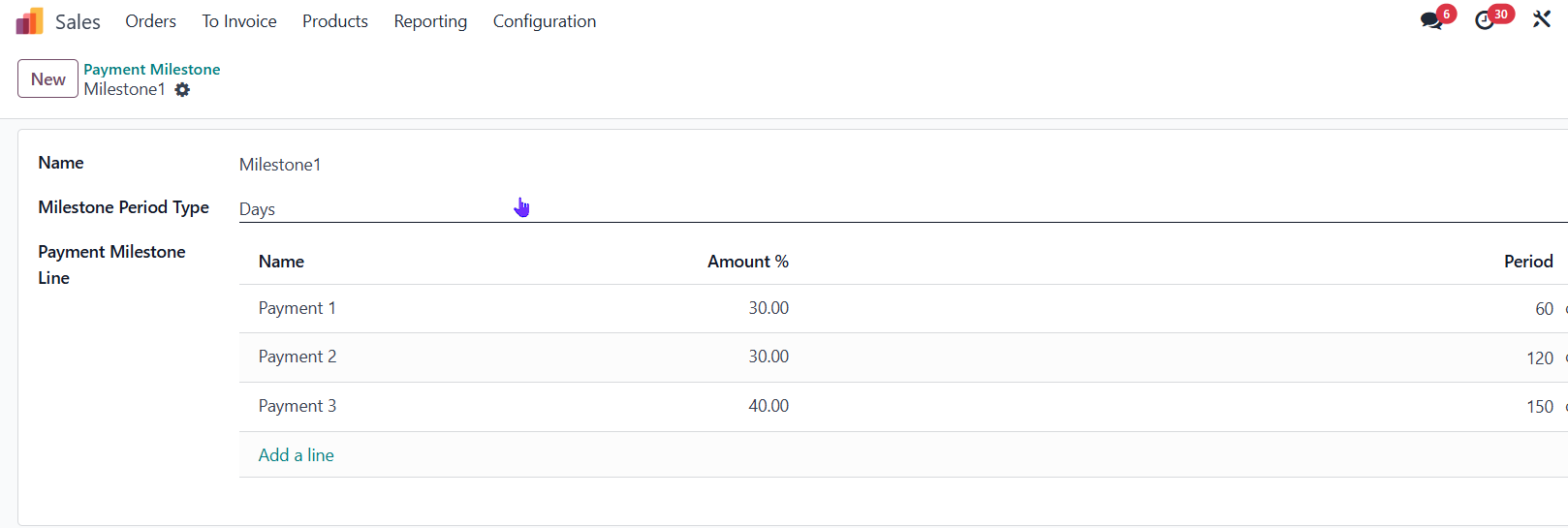Open the Configuration menu
This screenshot has width=1568, height=528.
(544, 21)
